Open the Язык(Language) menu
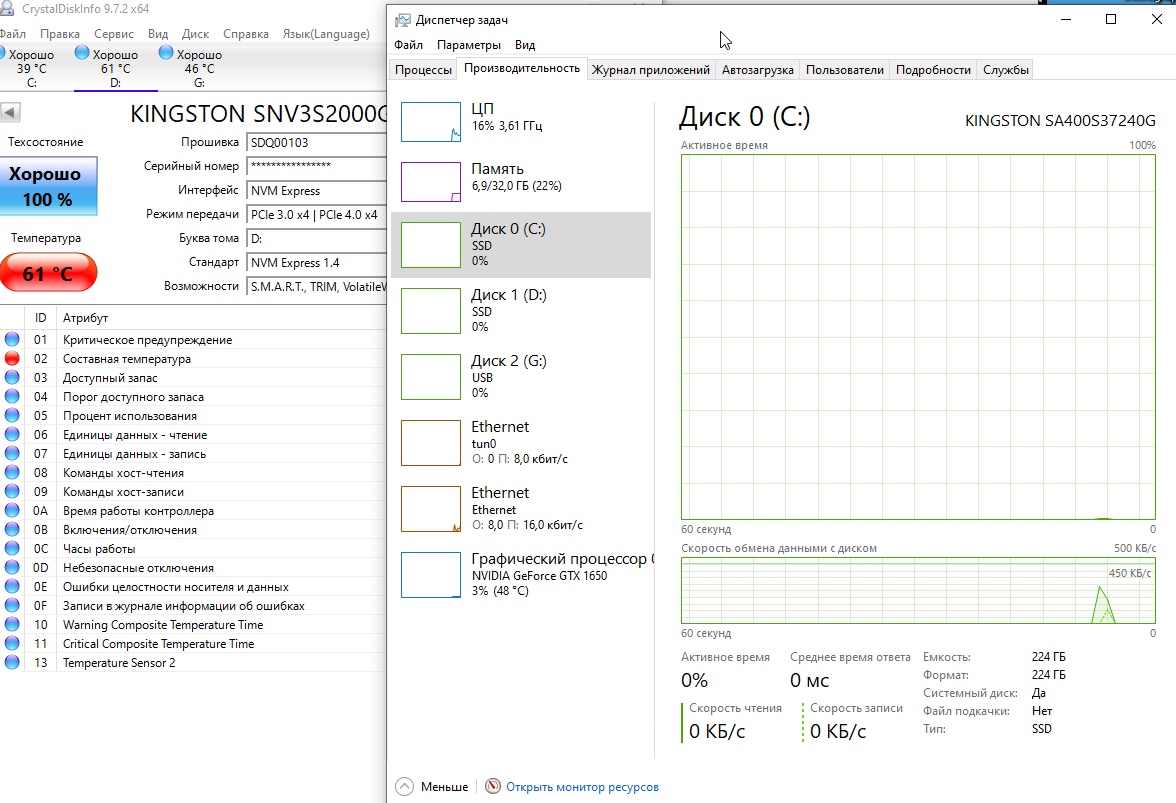 coord(326,34)
